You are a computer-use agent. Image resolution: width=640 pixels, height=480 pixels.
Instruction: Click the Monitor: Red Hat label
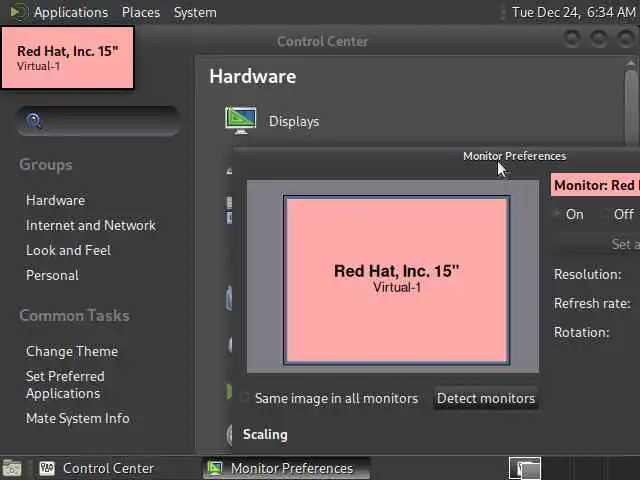pos(595,185)
